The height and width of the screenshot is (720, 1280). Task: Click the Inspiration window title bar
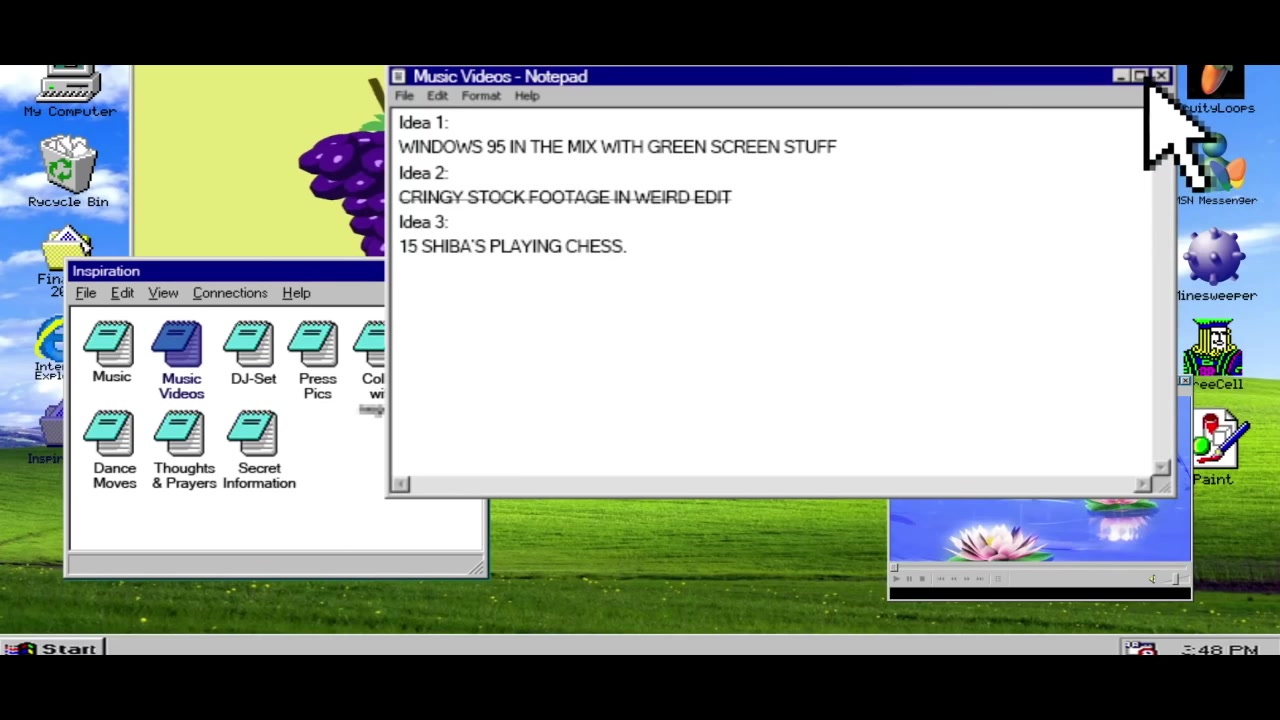pyautogui.click(x=228, y=271)
